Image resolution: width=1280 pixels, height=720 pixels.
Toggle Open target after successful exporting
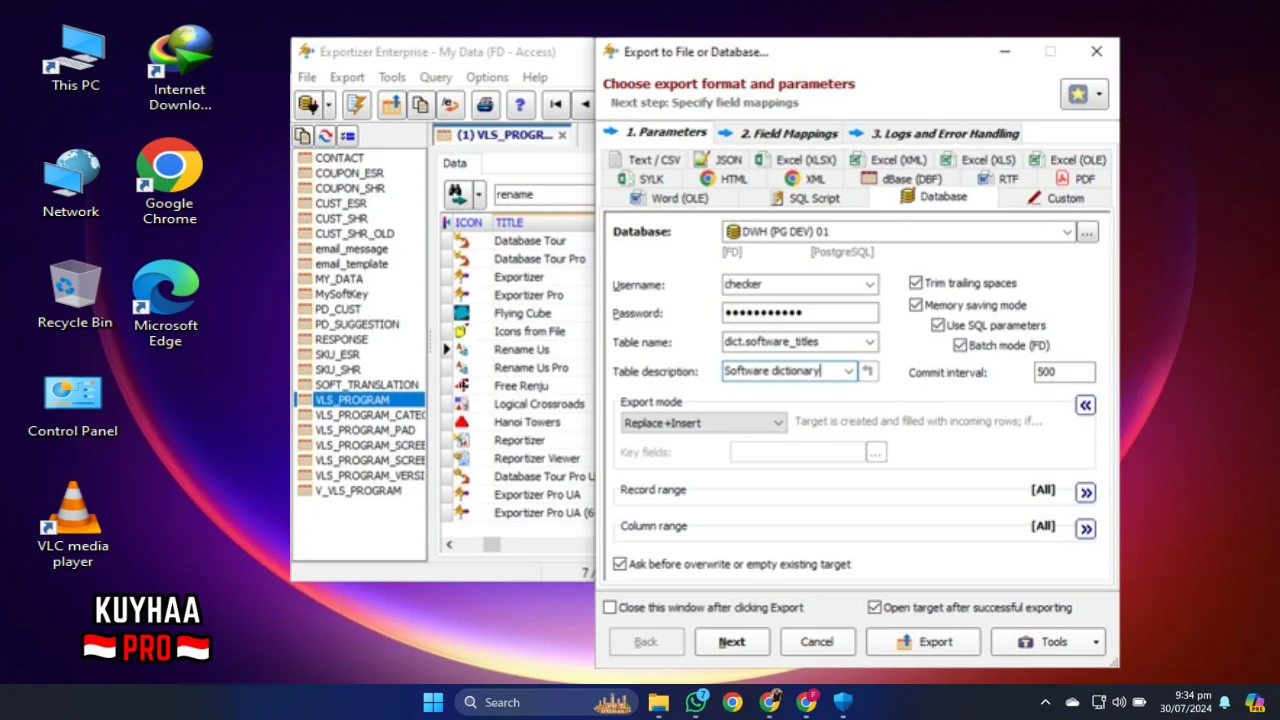coord(875,607)
